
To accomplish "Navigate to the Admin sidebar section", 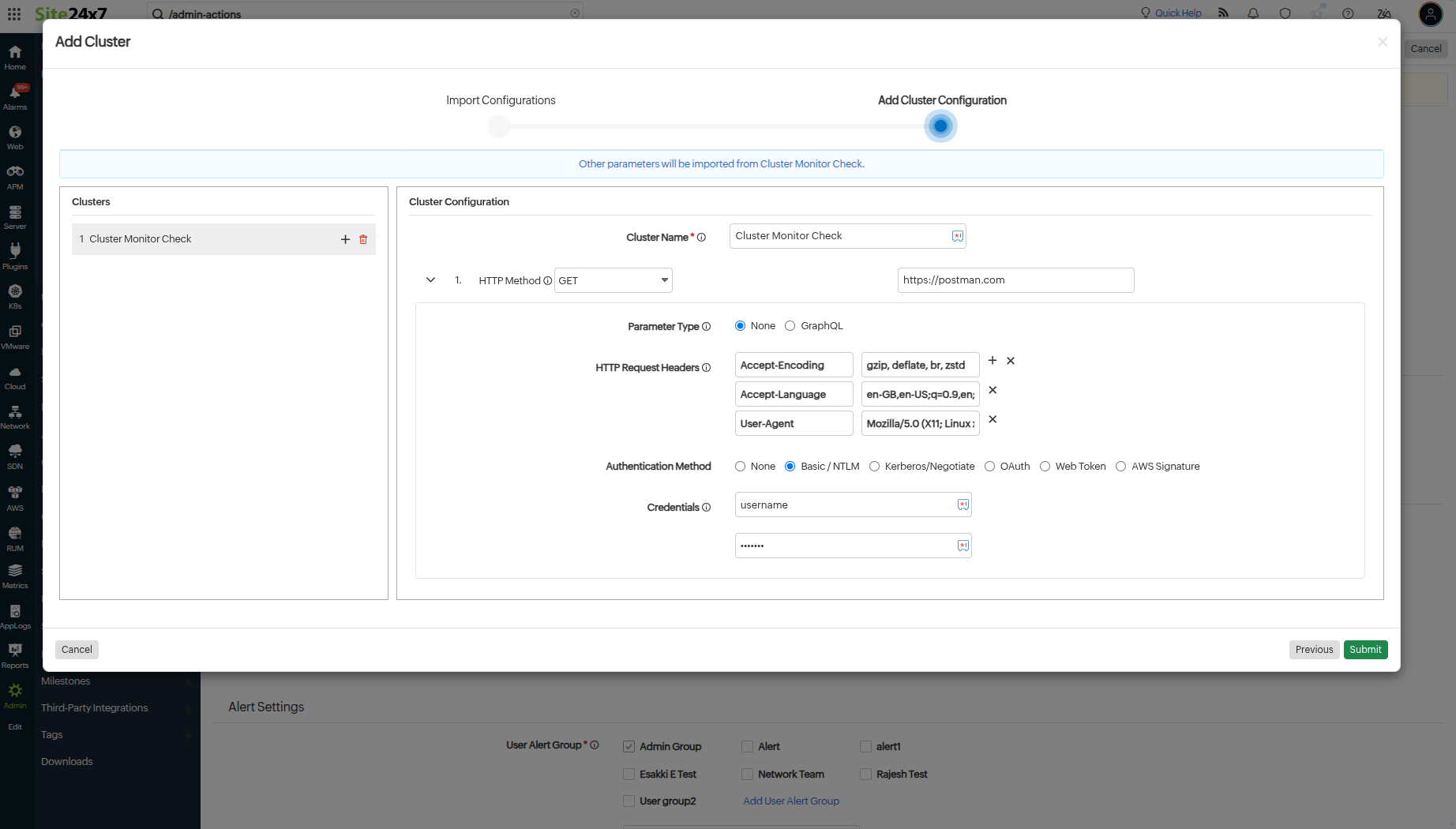I will pyautogui.click(x=14, y=692).
